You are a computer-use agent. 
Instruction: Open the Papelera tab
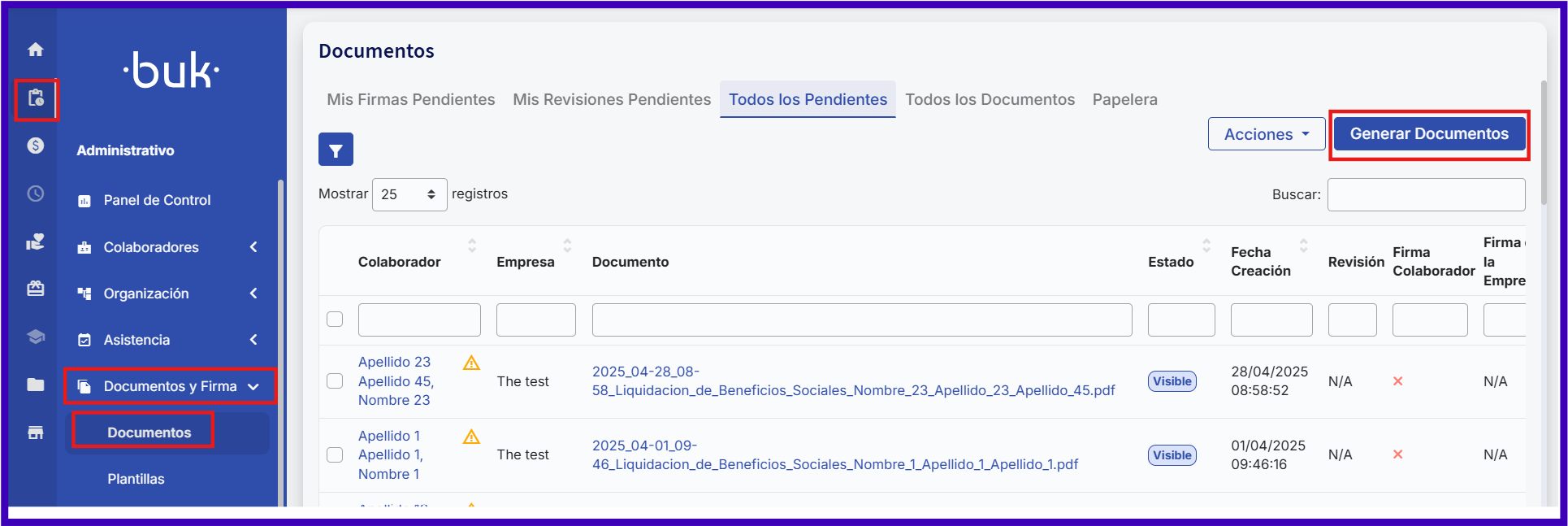pos(1124,99)
